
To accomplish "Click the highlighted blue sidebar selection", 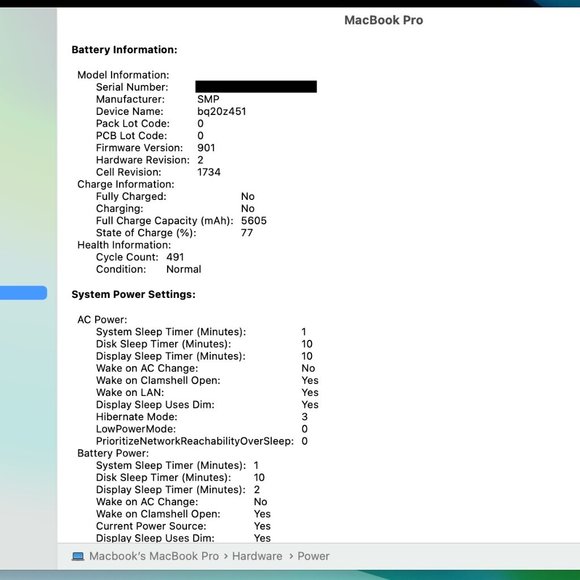I will pos(23,293).
